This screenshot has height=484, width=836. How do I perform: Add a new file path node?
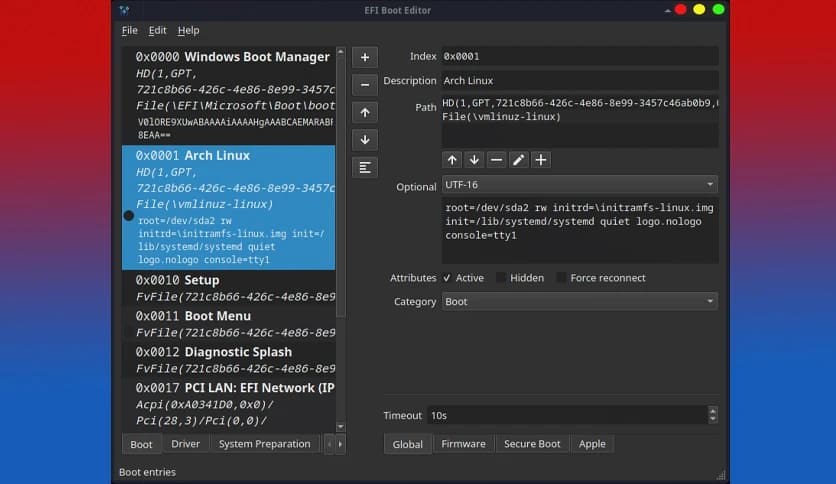pyautogui.click(x=541, y=160)
